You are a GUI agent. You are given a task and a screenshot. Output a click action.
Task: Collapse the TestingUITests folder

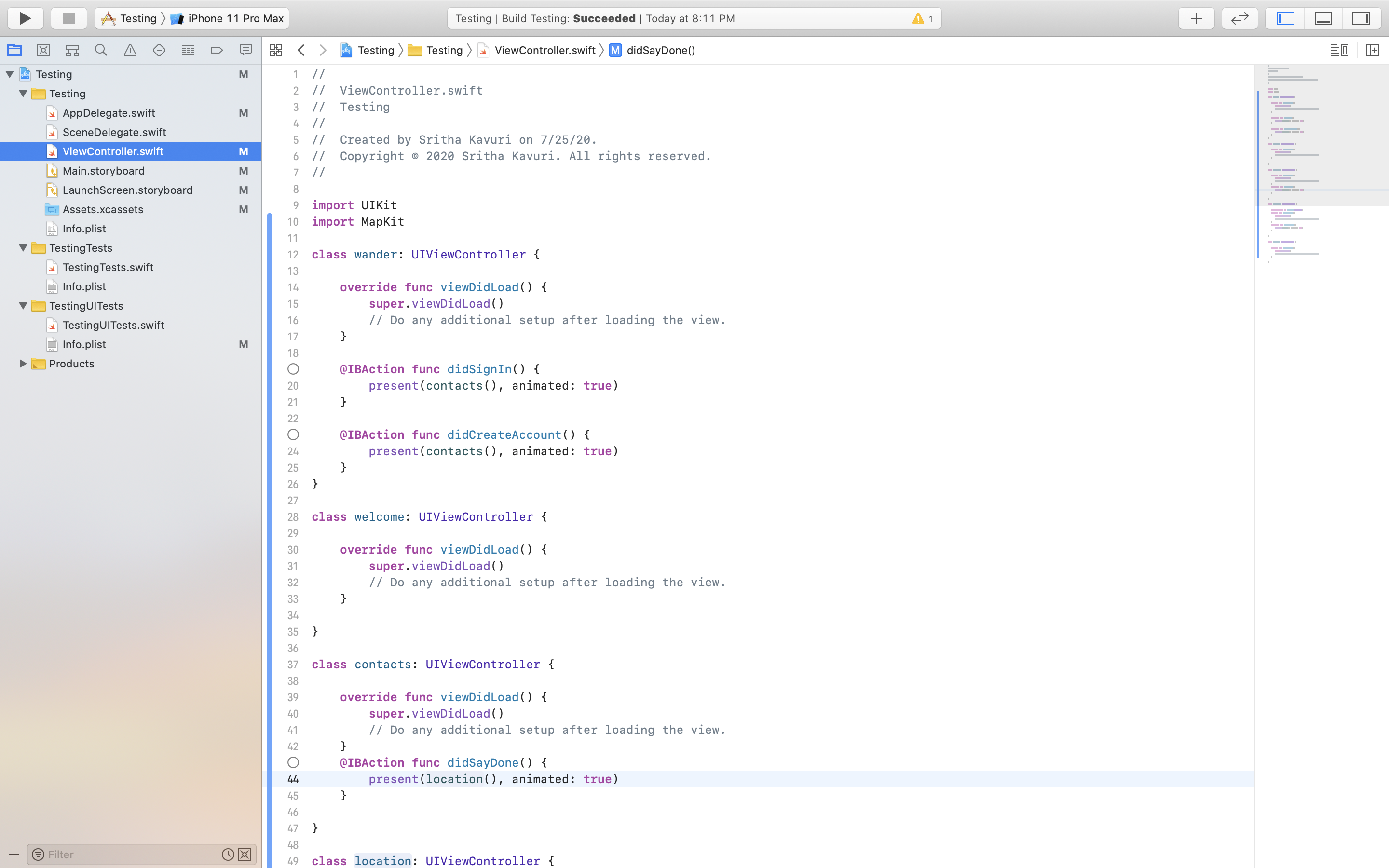pyautogui.click(x=23, y=306)
